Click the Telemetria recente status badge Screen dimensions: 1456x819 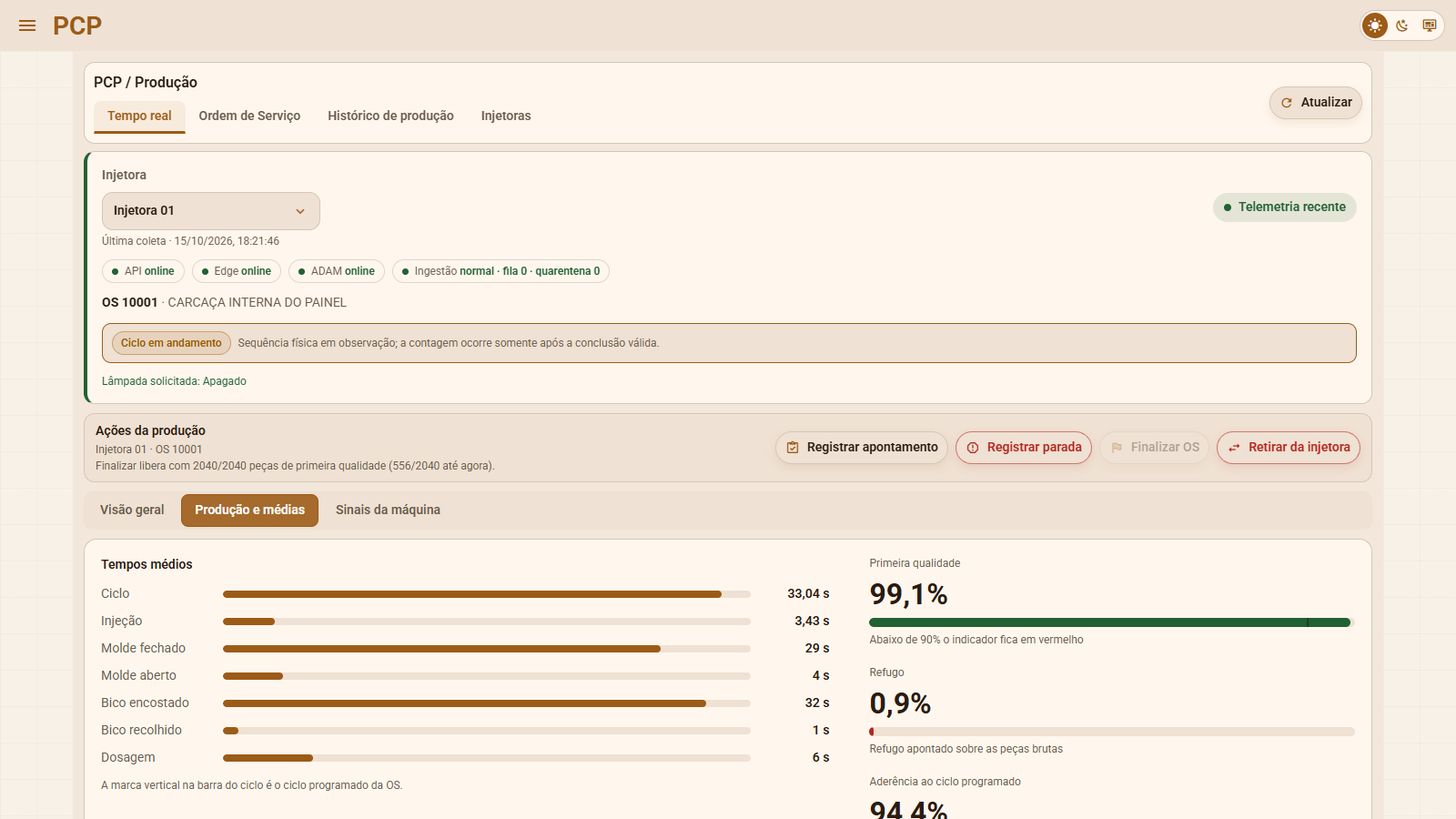[1285, 207]
